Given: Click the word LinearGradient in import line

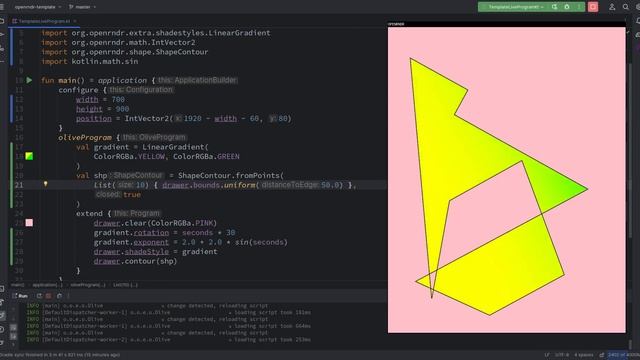Looking at the screenshot, I should coord(239,33).
